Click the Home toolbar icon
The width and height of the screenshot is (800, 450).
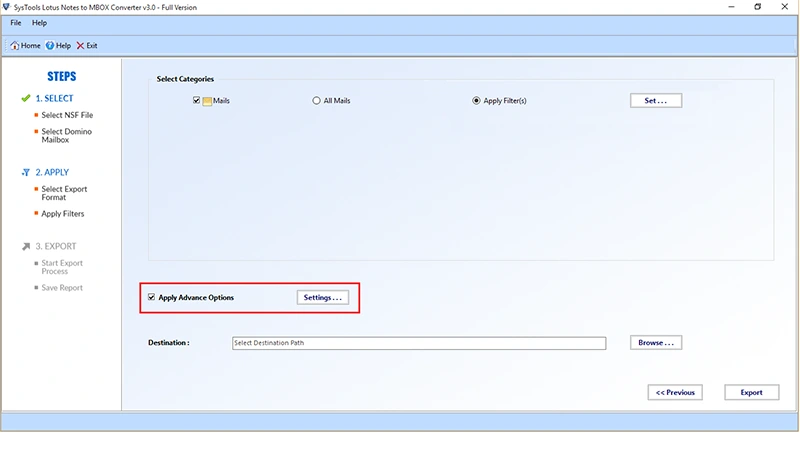[x=15, y=45]
